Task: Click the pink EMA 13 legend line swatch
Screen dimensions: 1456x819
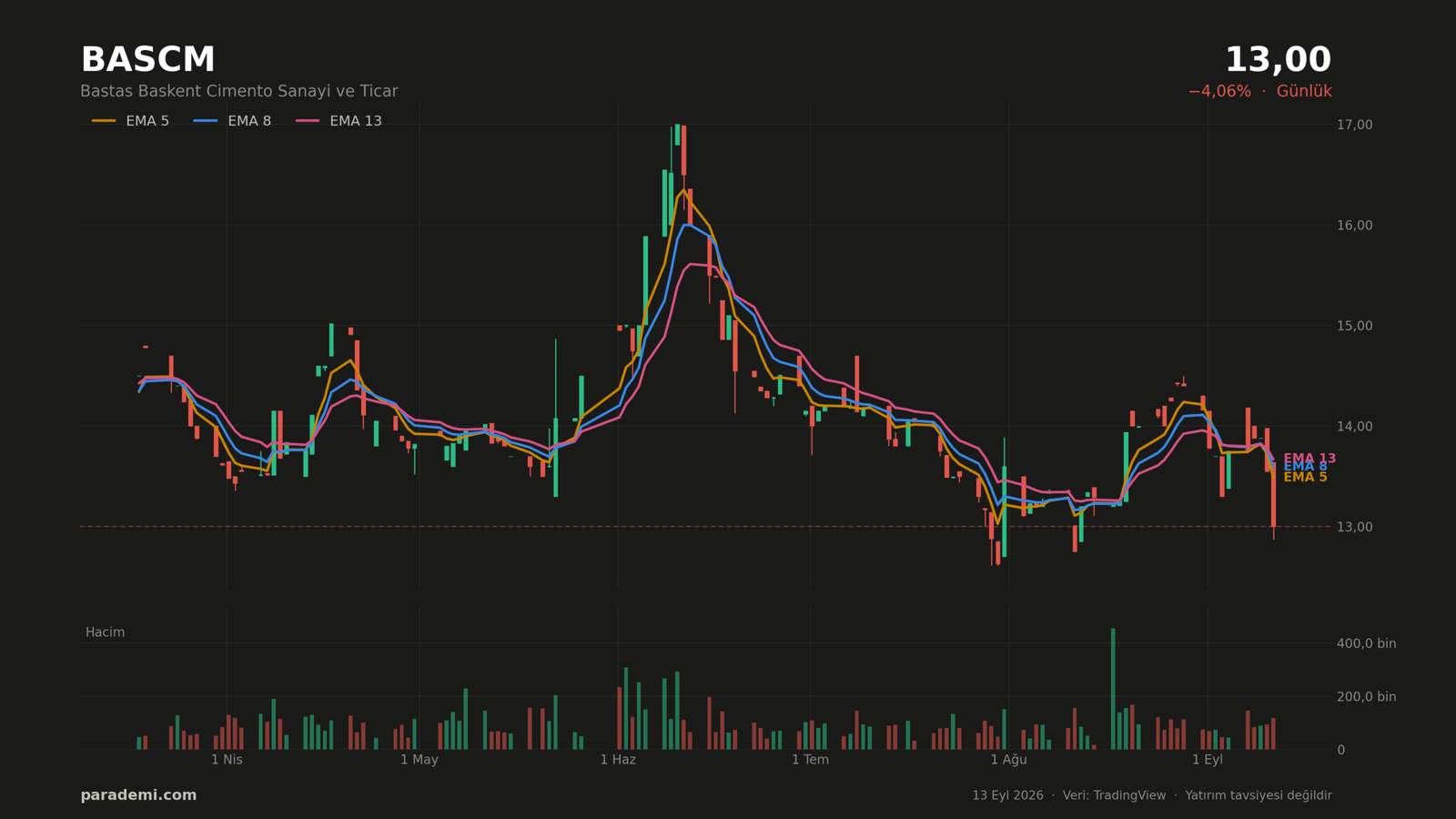Action: (x=308, y=121)
